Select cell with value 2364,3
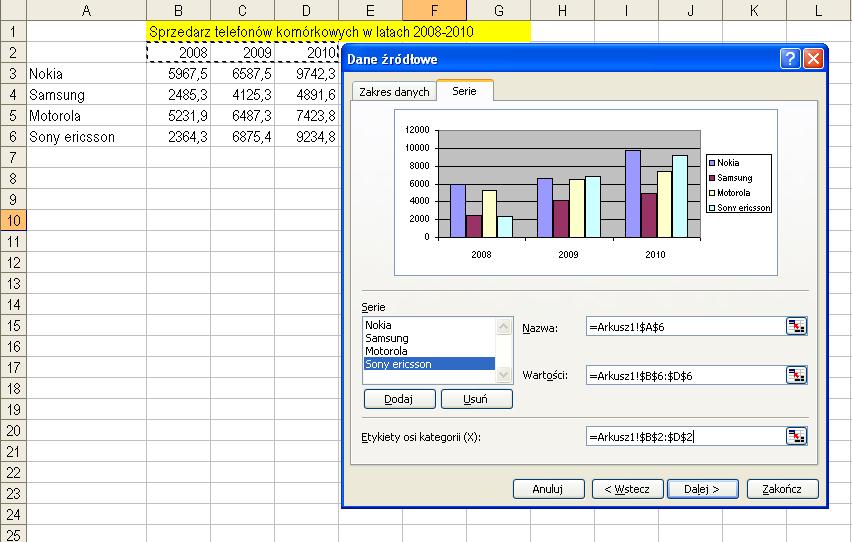The image size is (852, 542). point(178,136)
